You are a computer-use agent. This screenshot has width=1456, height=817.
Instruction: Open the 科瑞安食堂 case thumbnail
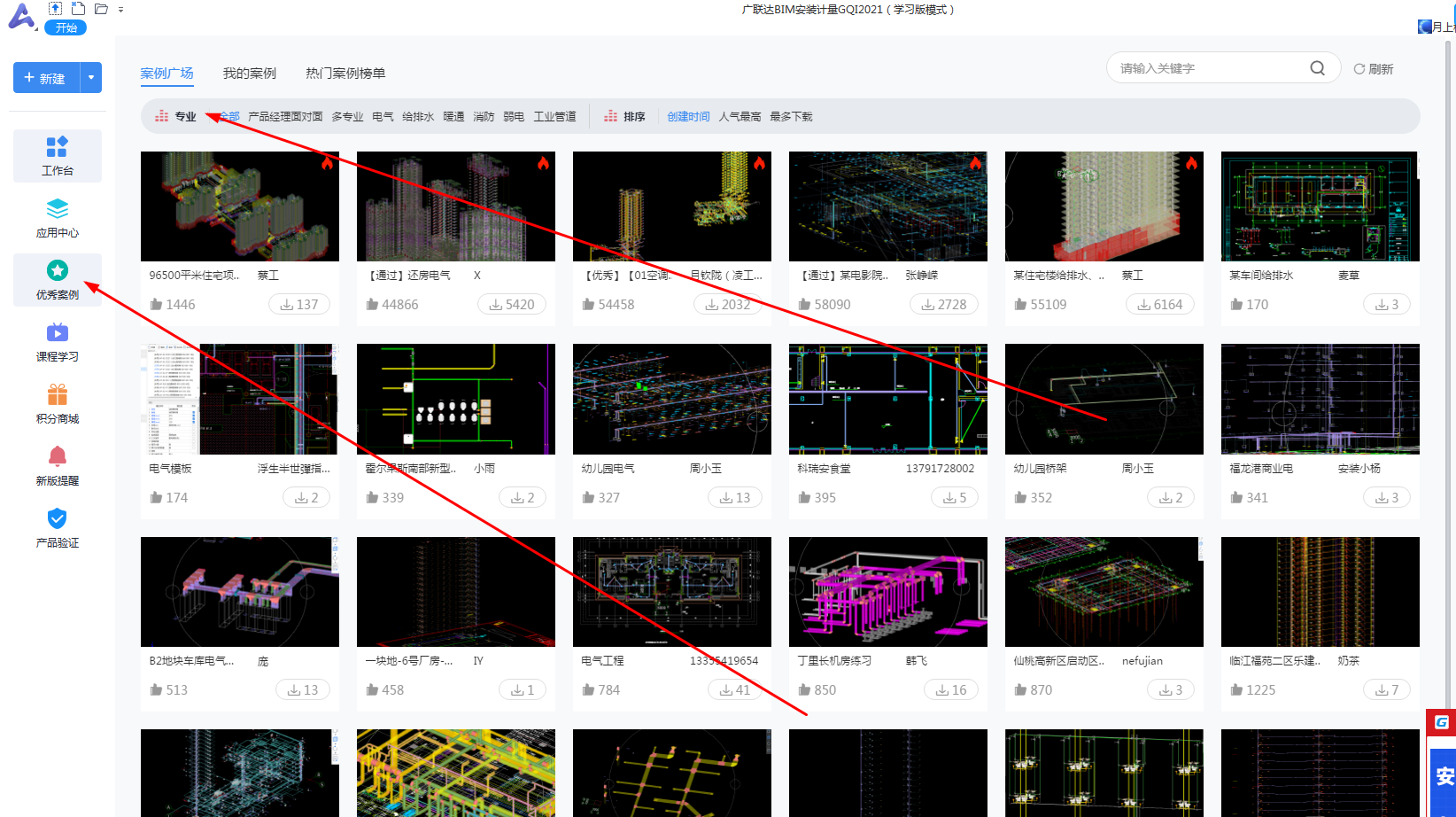[x=888, y=400]
